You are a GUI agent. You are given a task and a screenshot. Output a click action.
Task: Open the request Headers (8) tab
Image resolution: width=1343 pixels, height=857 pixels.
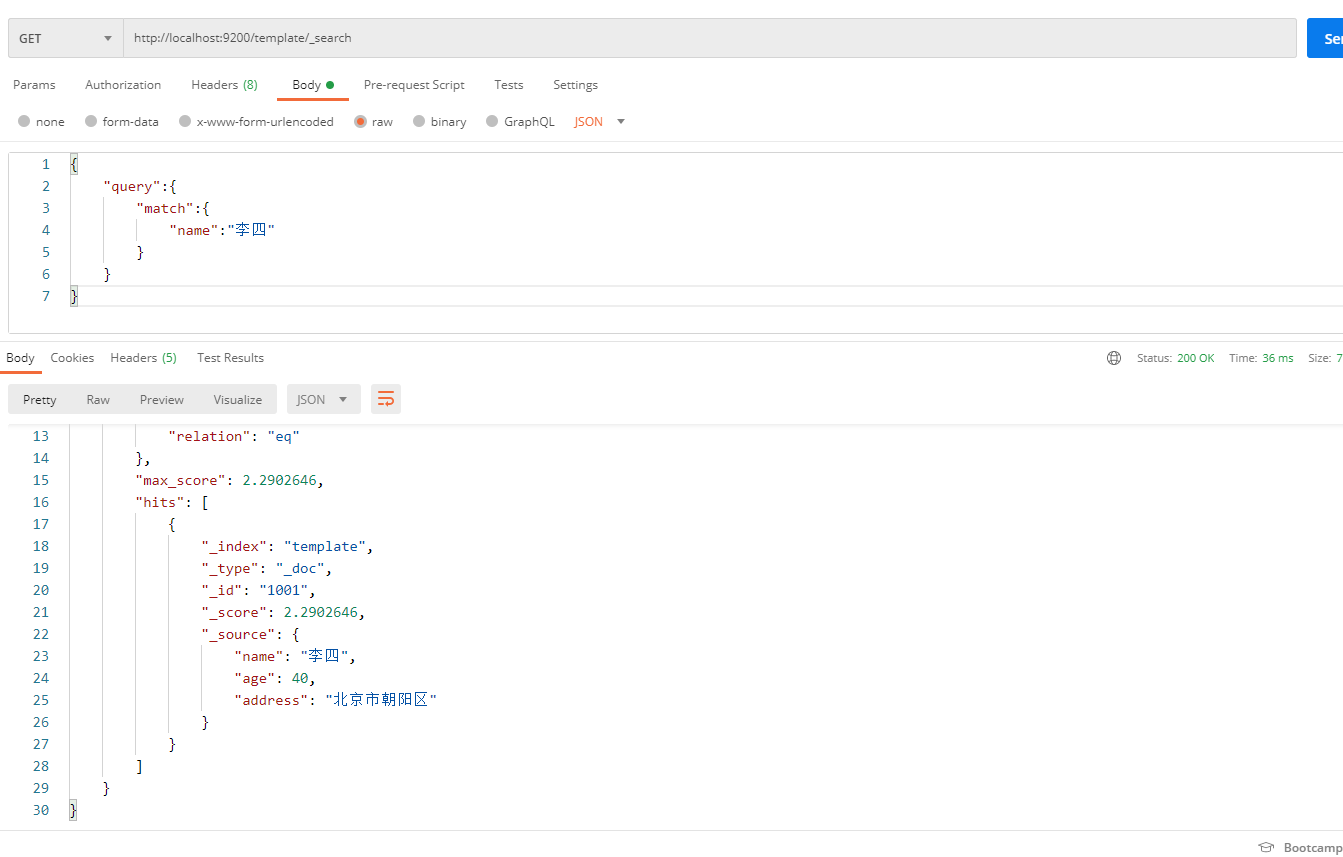point(224,85)
